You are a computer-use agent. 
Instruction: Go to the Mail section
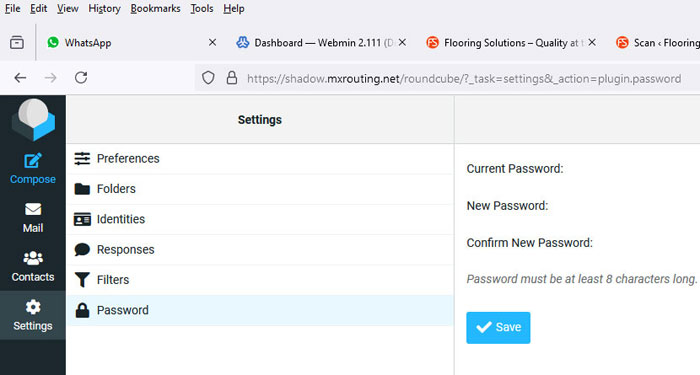[x=33, y=218]
